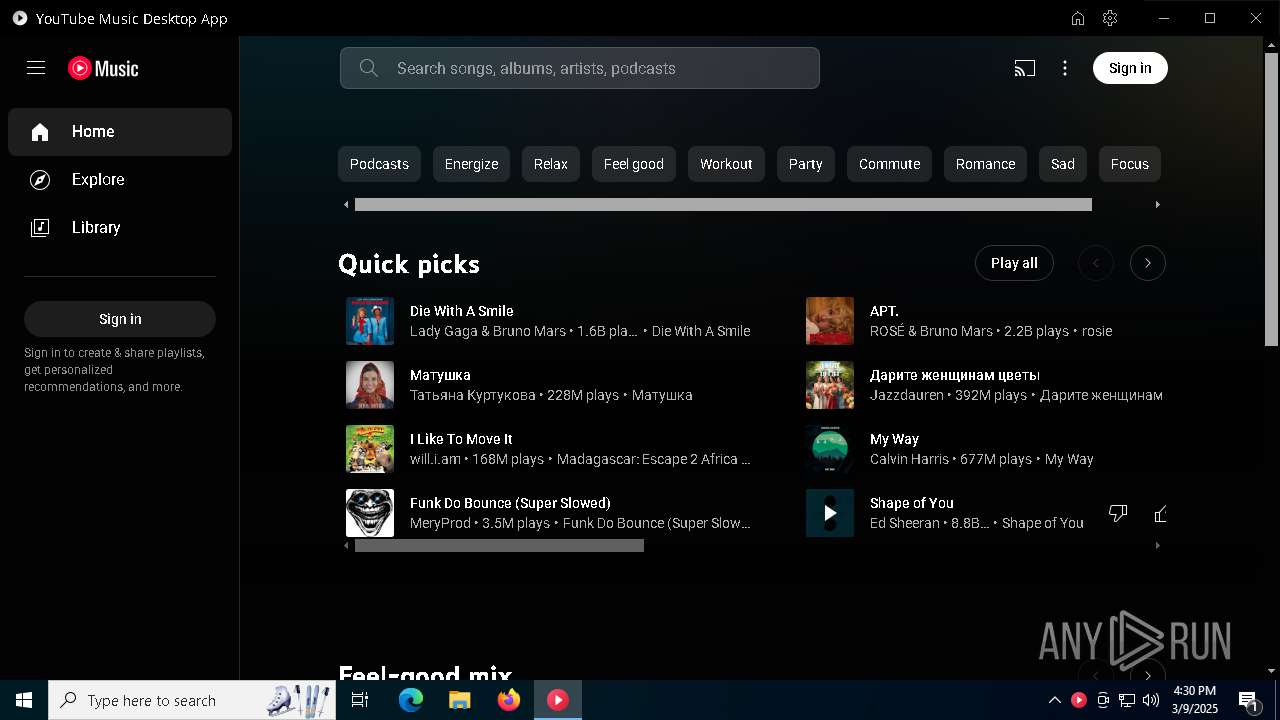Open title bar settings gear

[1110, 18]
